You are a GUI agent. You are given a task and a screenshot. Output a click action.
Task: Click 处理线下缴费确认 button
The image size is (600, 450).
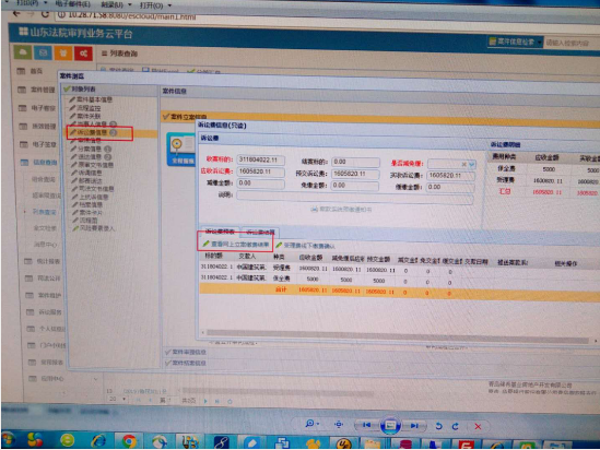[x=305, y=245]
